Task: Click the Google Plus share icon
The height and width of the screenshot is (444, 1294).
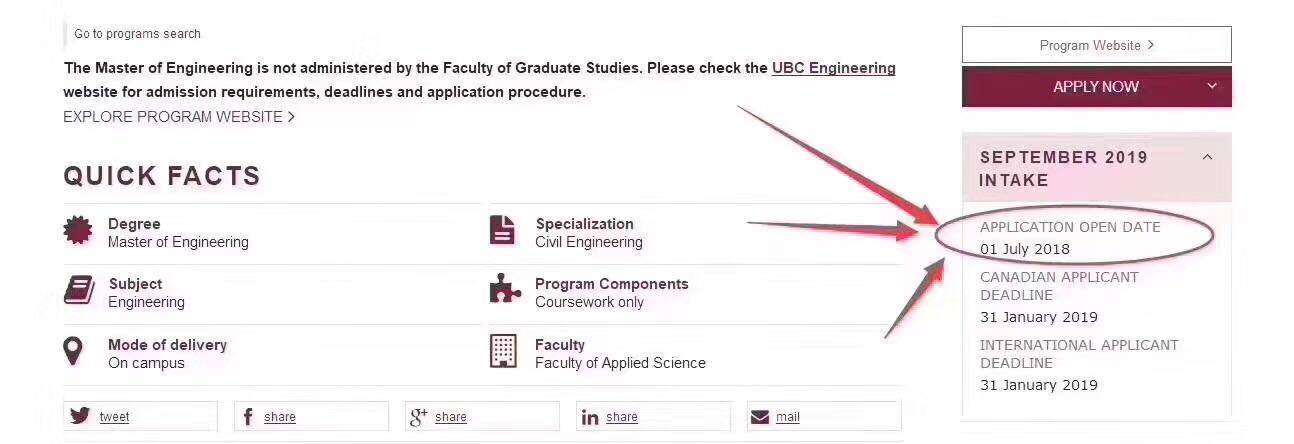Action: pyautogui.click(x=419, y=416)
